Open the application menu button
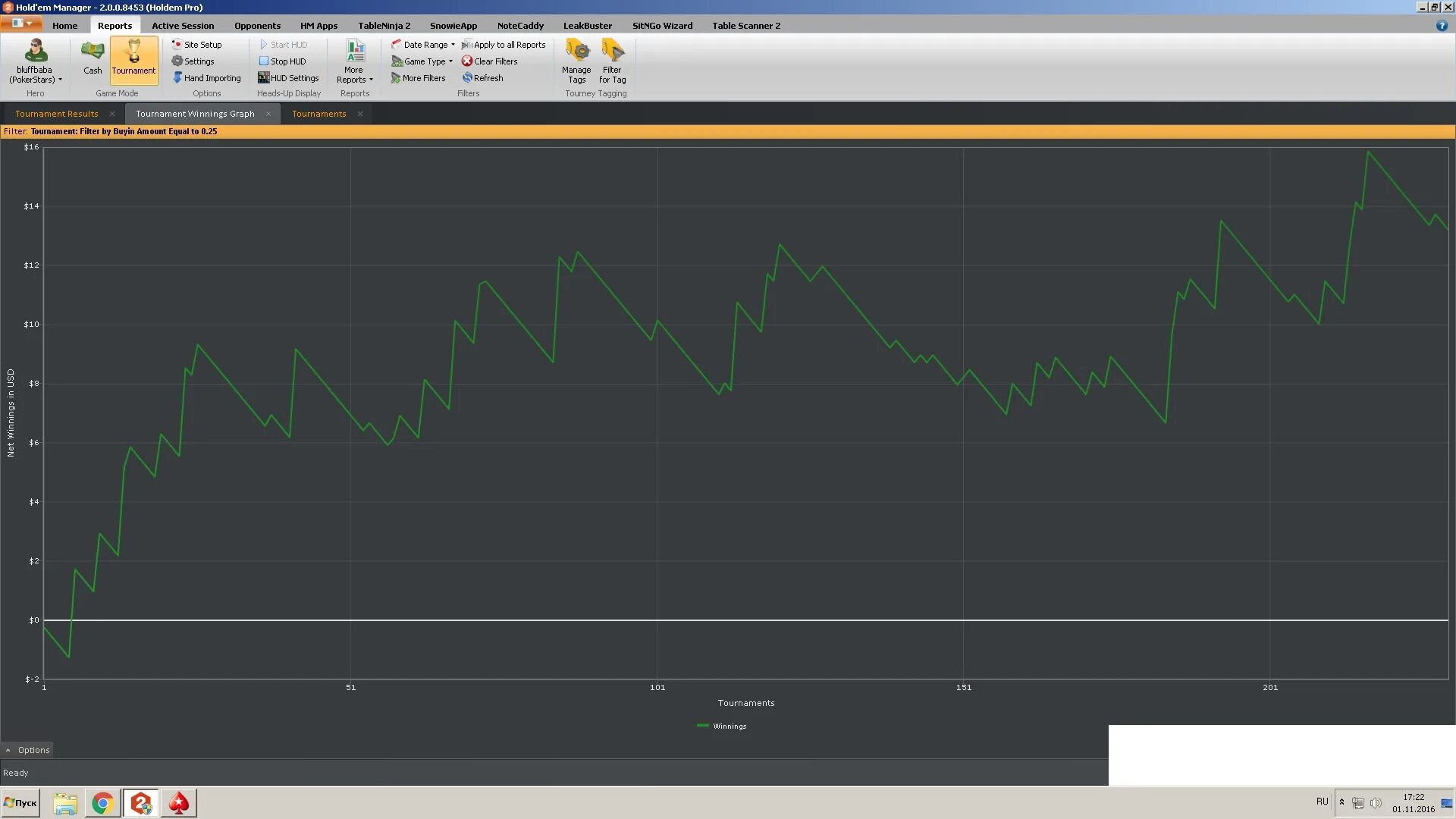 pos(21,24)
